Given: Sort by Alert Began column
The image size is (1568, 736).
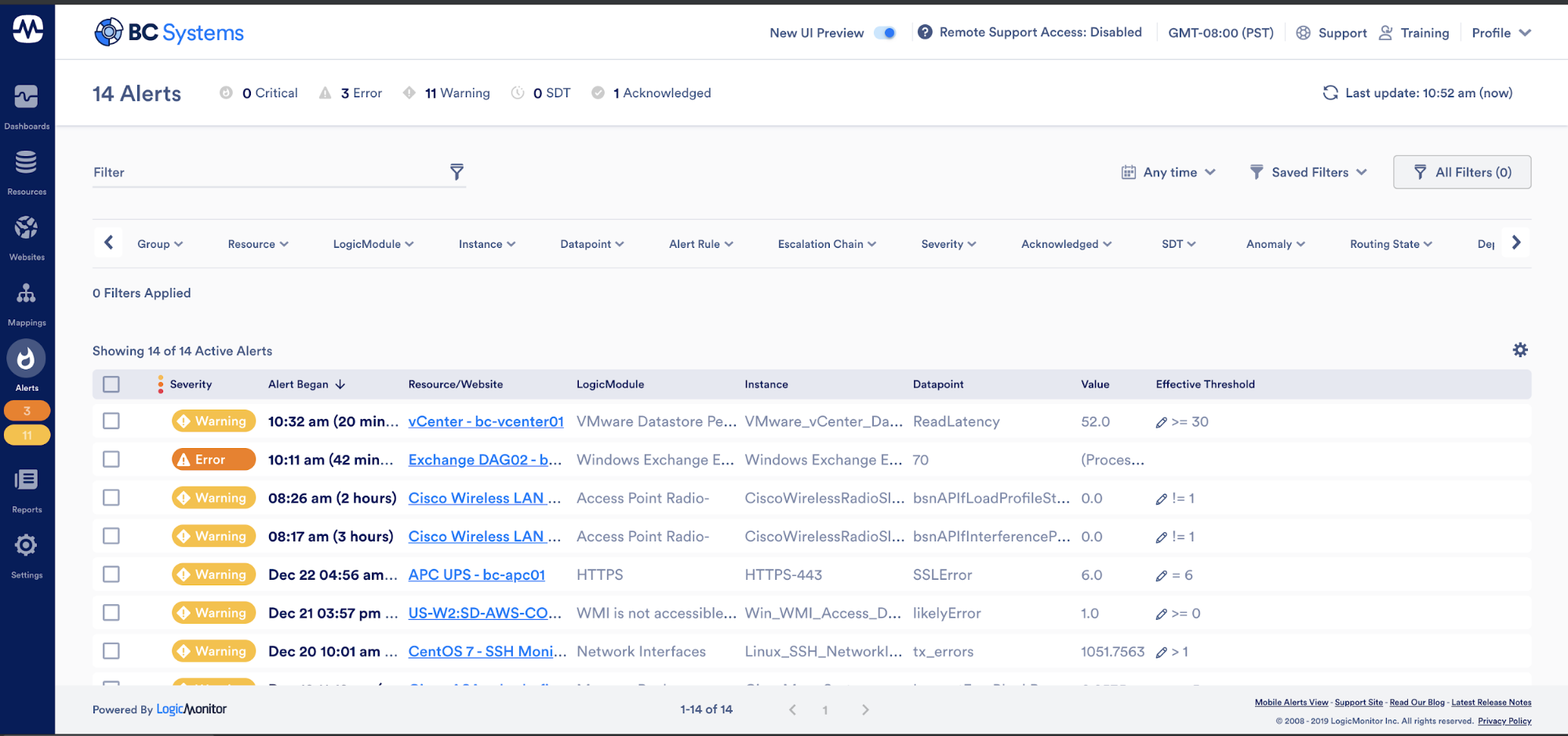Looking at the screenshot, I should point(306,384).
